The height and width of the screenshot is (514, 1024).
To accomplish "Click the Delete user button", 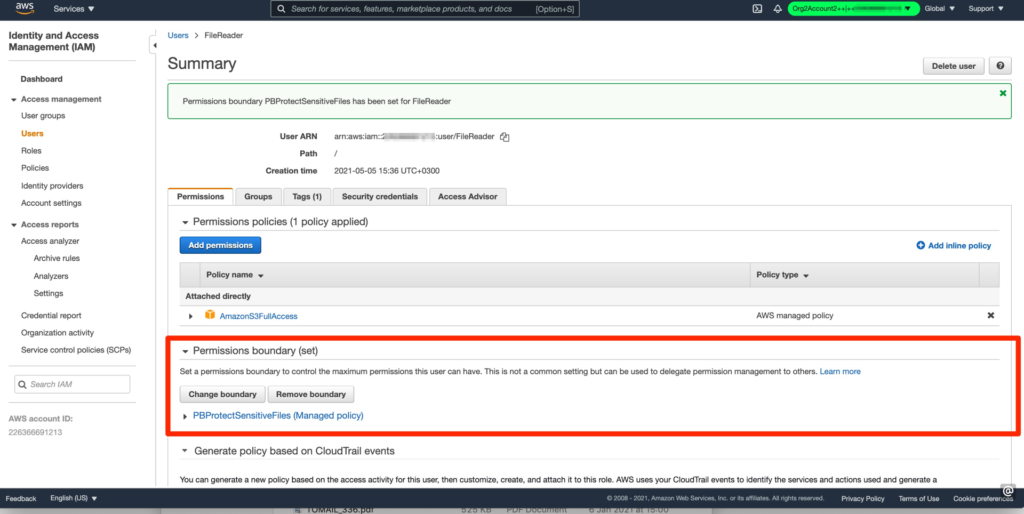I will coord(953,66).
